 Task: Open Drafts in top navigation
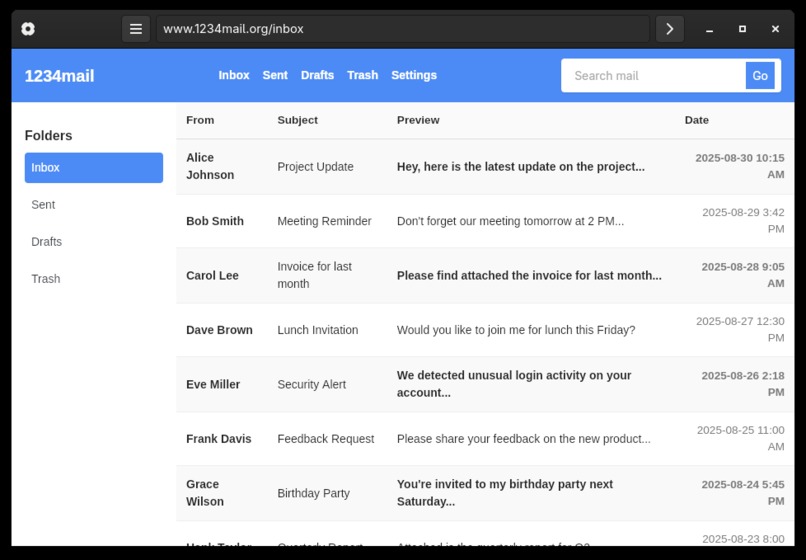point(317,75)
